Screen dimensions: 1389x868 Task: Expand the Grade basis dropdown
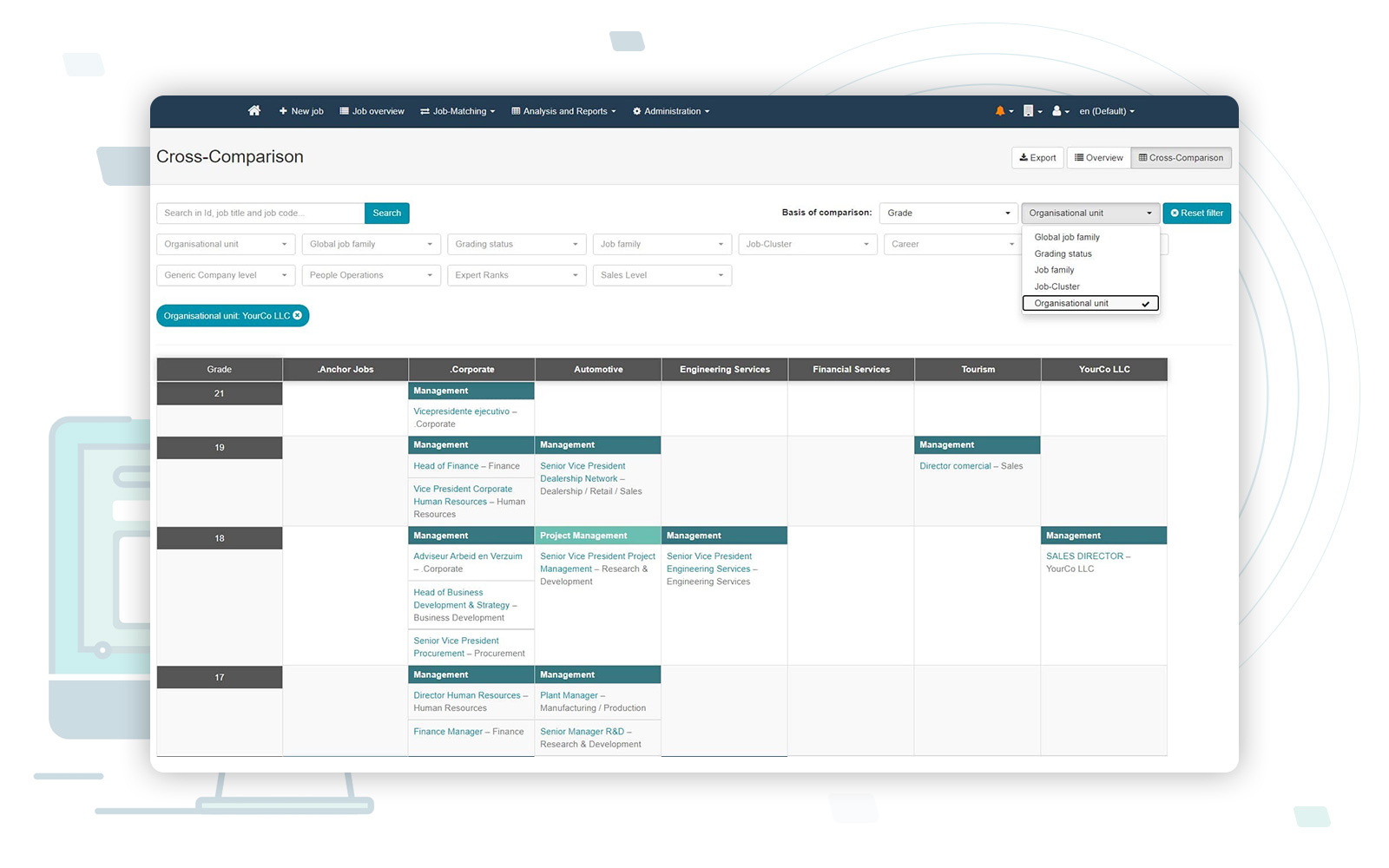click(948, 214)
